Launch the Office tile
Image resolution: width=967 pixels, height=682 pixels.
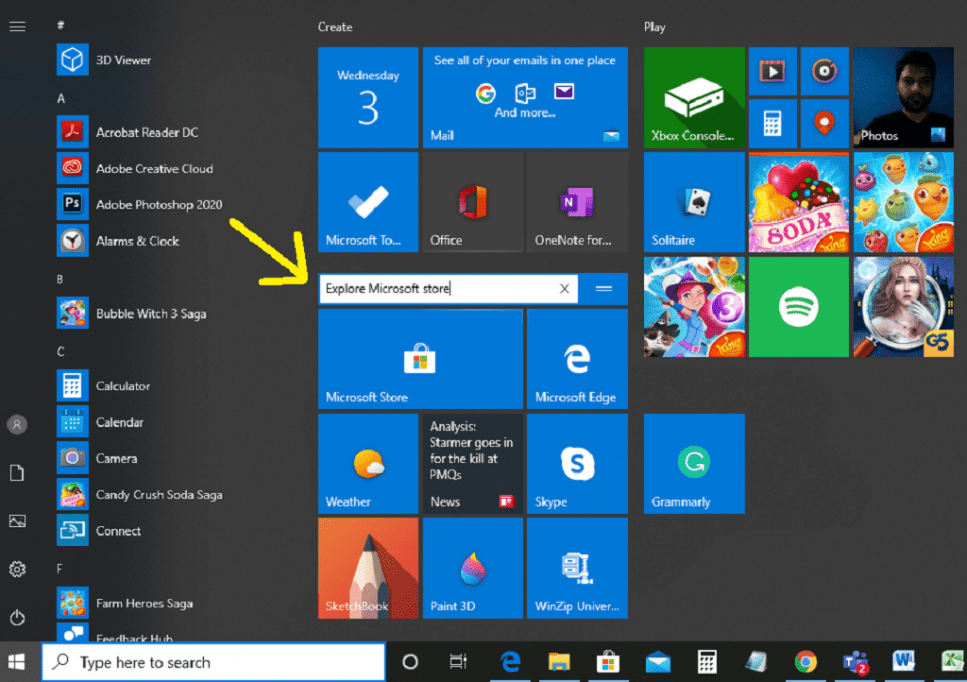pyautogui.click(x=472, y=202)
